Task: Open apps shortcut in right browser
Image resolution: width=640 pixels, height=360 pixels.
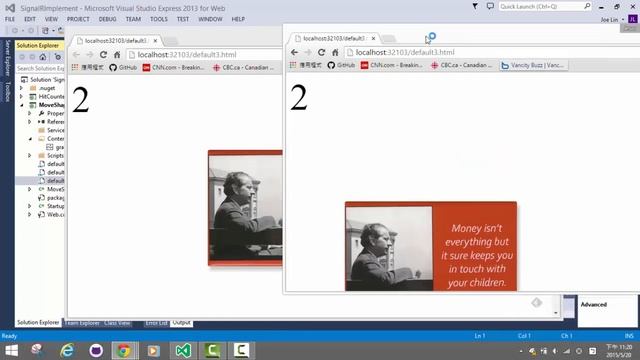Action: click(304, 65)
